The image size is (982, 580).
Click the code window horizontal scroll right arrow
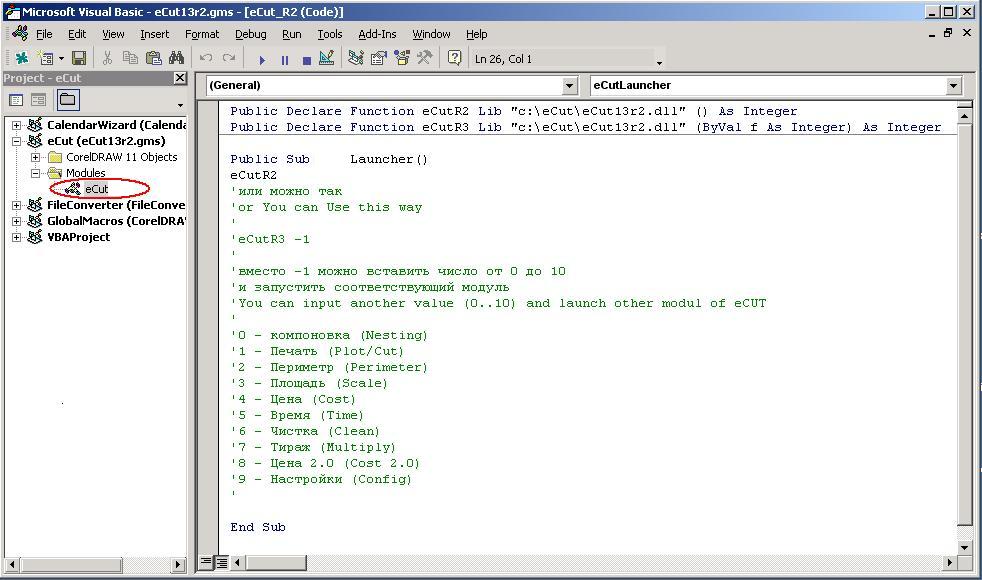(949, 562)
